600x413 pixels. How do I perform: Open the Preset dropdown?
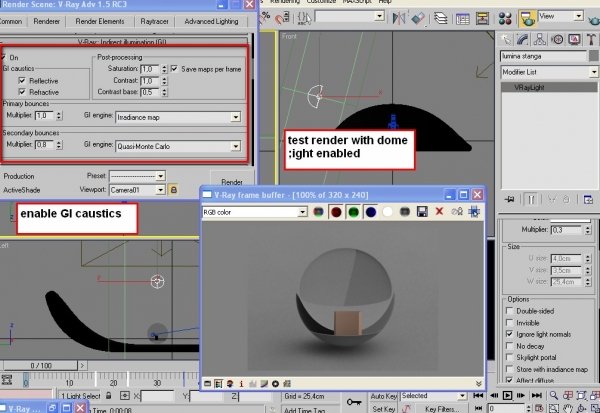pos(160,176)
